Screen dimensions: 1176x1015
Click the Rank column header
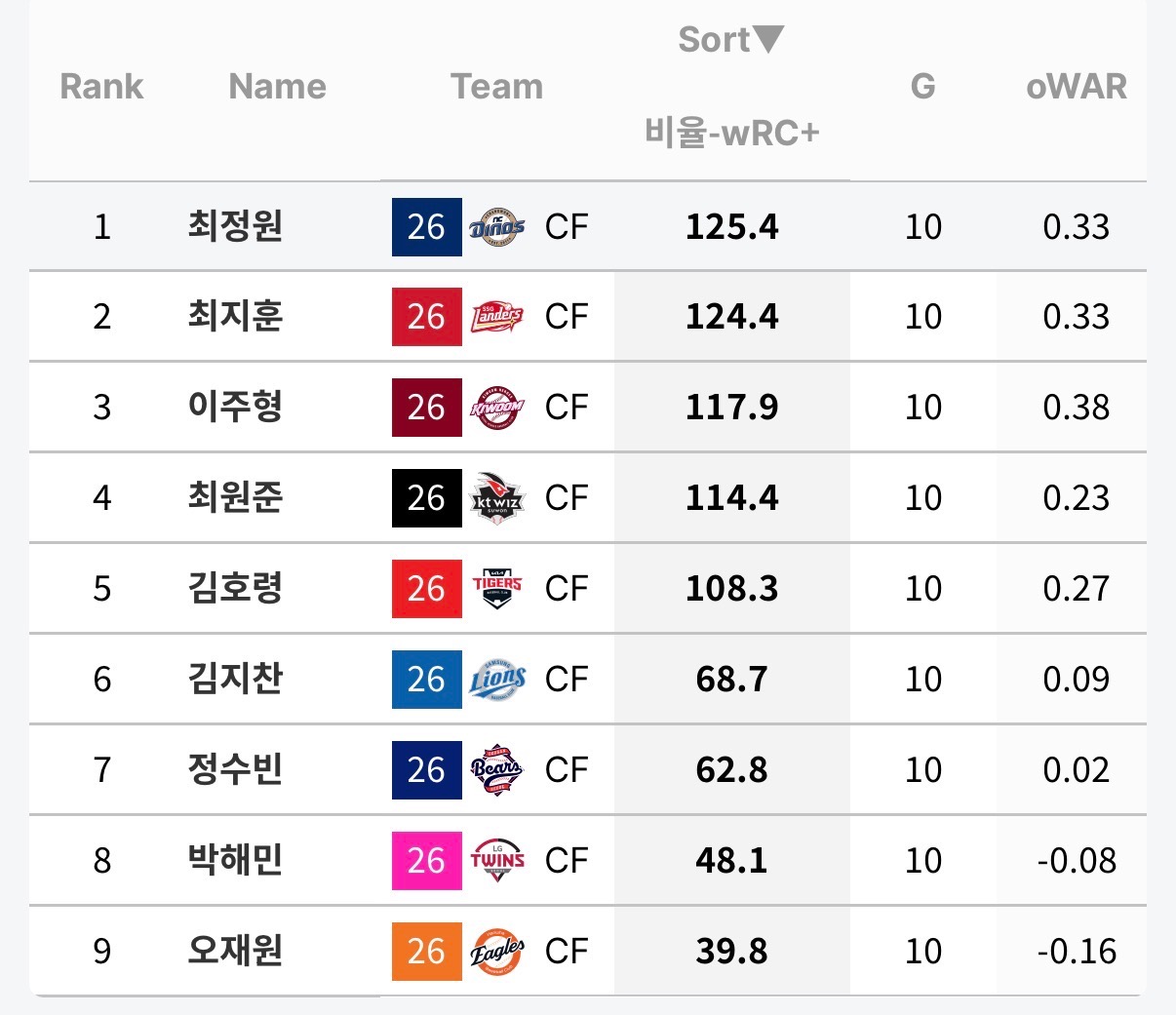point(101,87)
